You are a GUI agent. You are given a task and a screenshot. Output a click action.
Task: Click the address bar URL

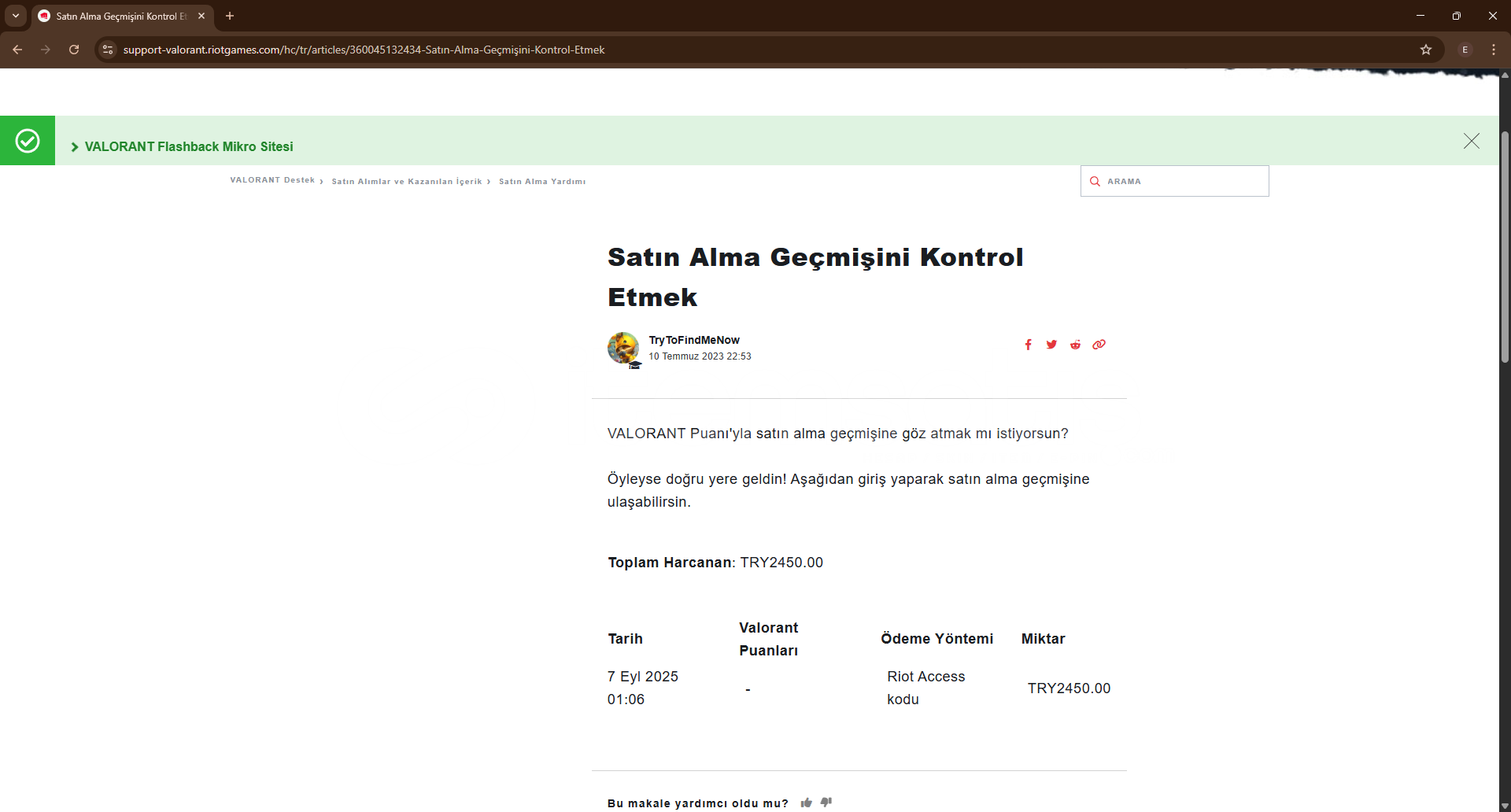point(364,50)
